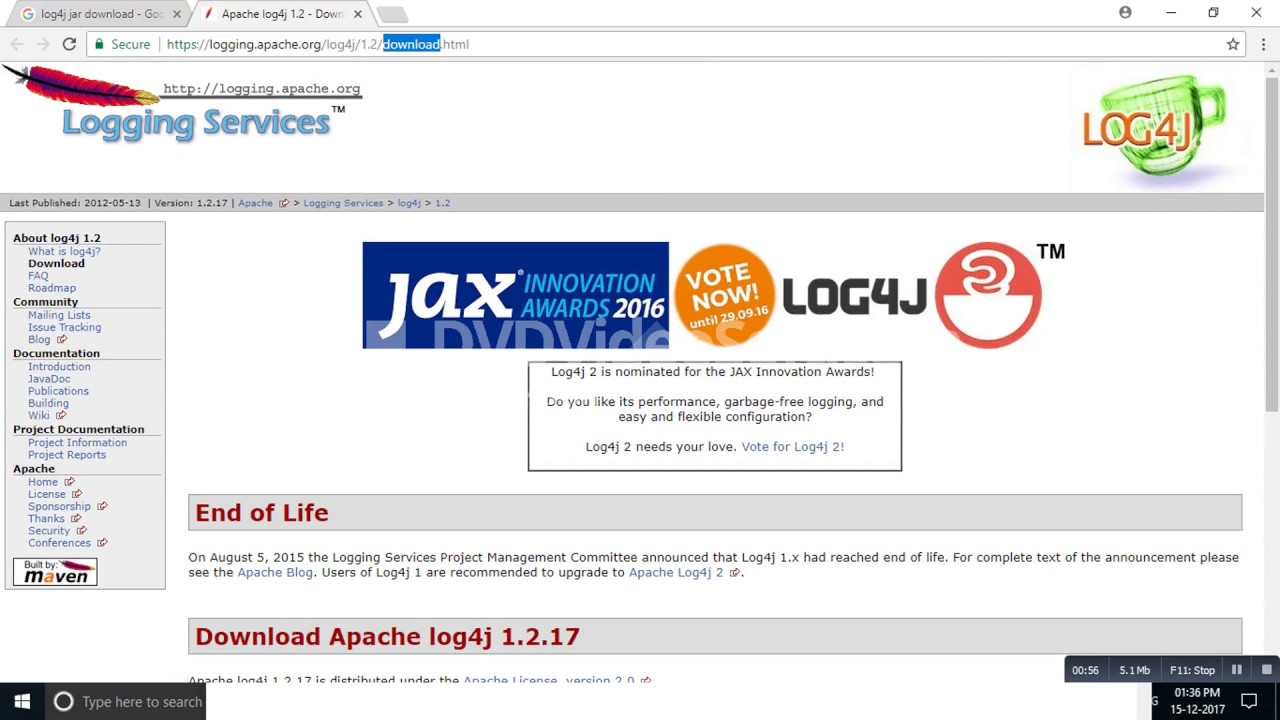Reload the page with refresh icon
This screenshot has width=1280, height=720.
coord(69,44)
